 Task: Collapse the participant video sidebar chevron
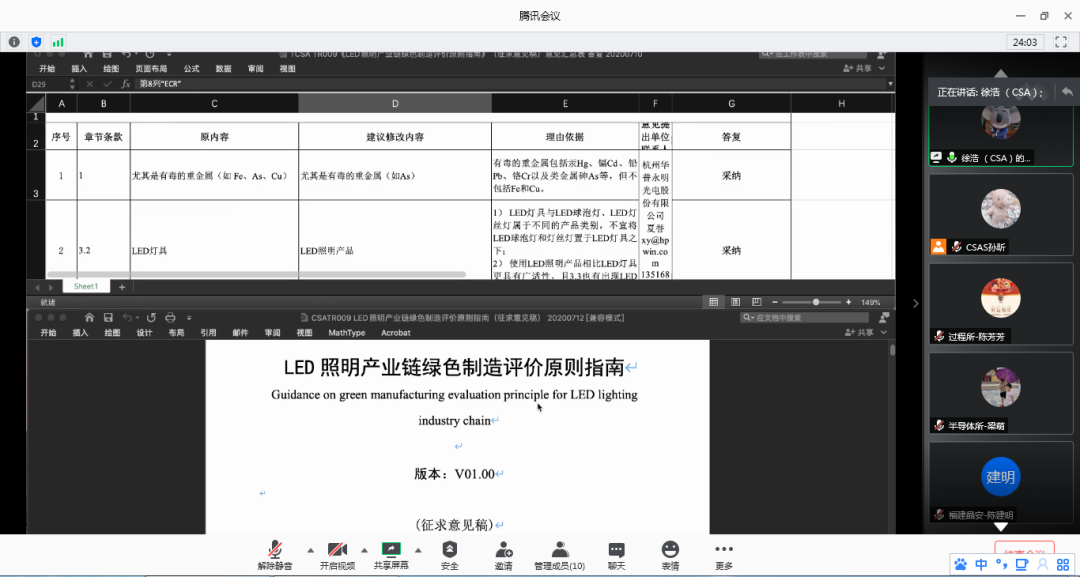[915, 304]
